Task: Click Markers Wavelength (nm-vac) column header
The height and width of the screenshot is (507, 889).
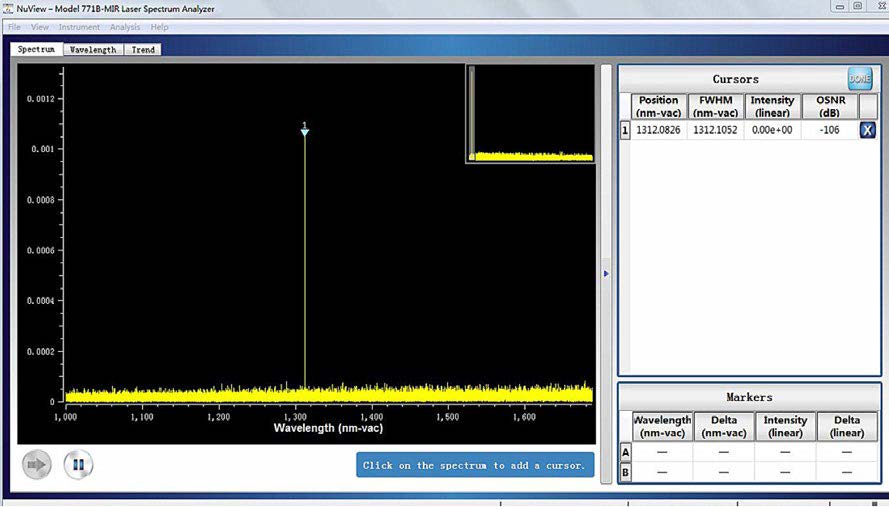Action: [662, 426]
